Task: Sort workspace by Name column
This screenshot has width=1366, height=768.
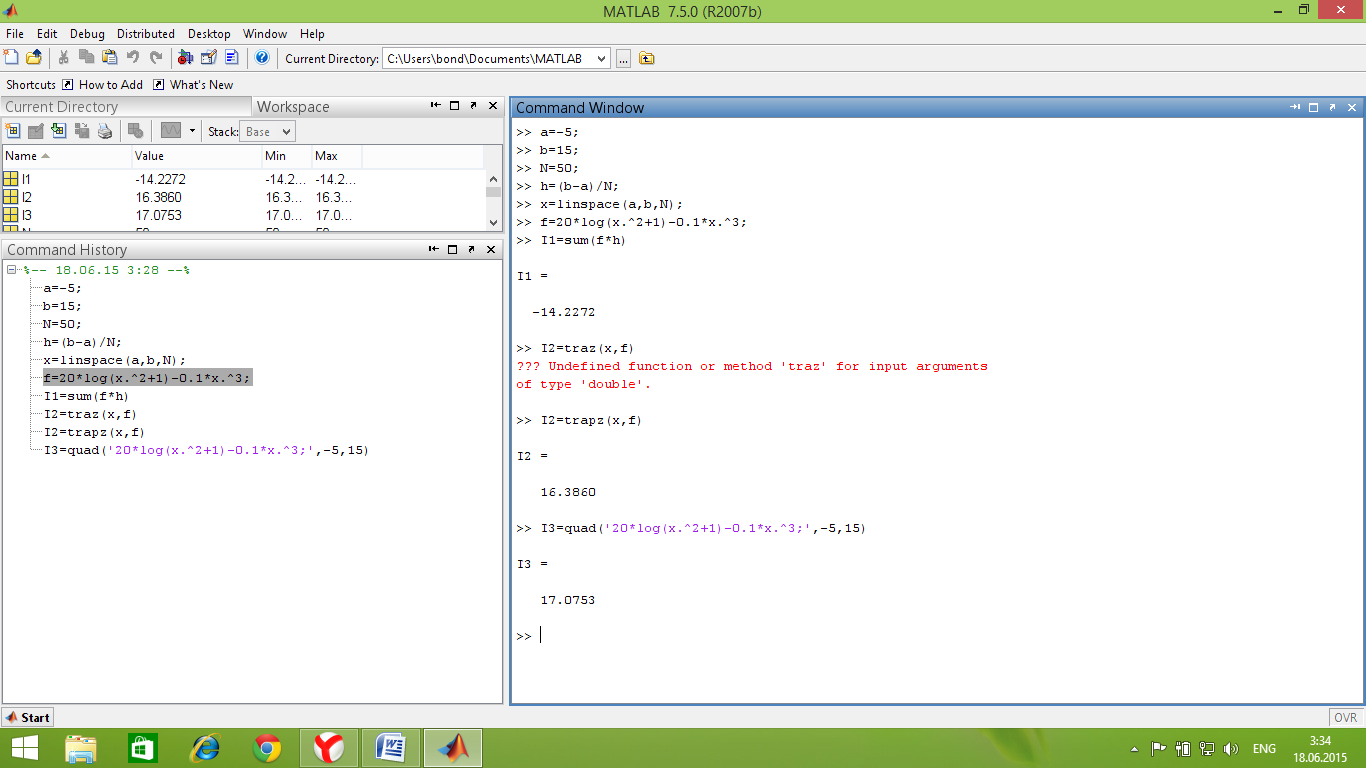Action: pyautogui.click(x=66, y=156)
